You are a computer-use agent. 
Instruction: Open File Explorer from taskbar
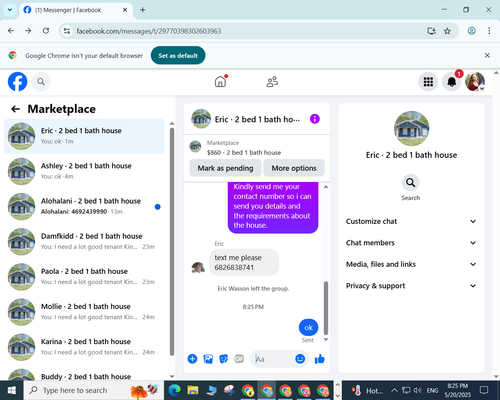pos(193,390)
